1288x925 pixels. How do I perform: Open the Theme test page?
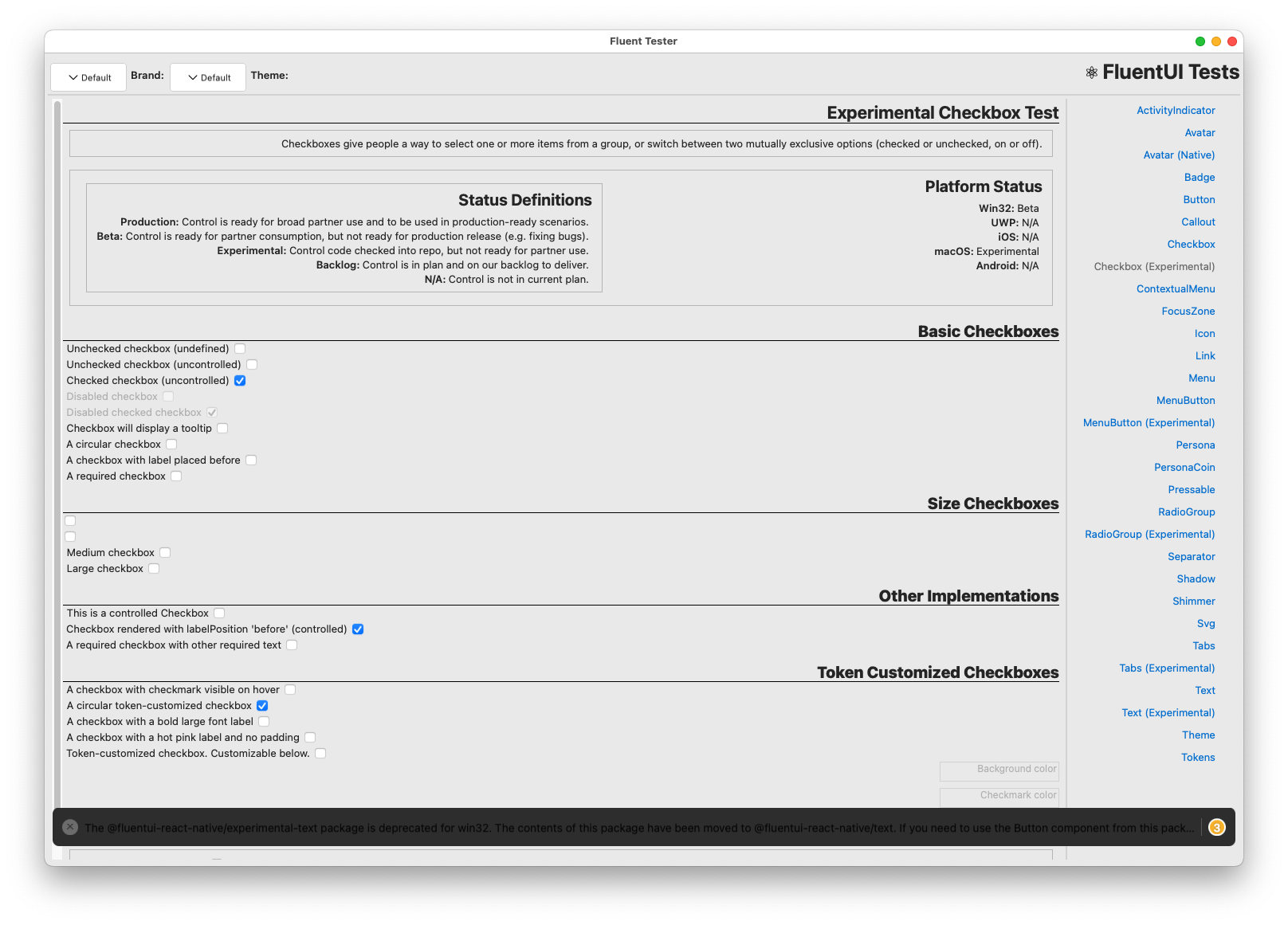click(1199, 735)
